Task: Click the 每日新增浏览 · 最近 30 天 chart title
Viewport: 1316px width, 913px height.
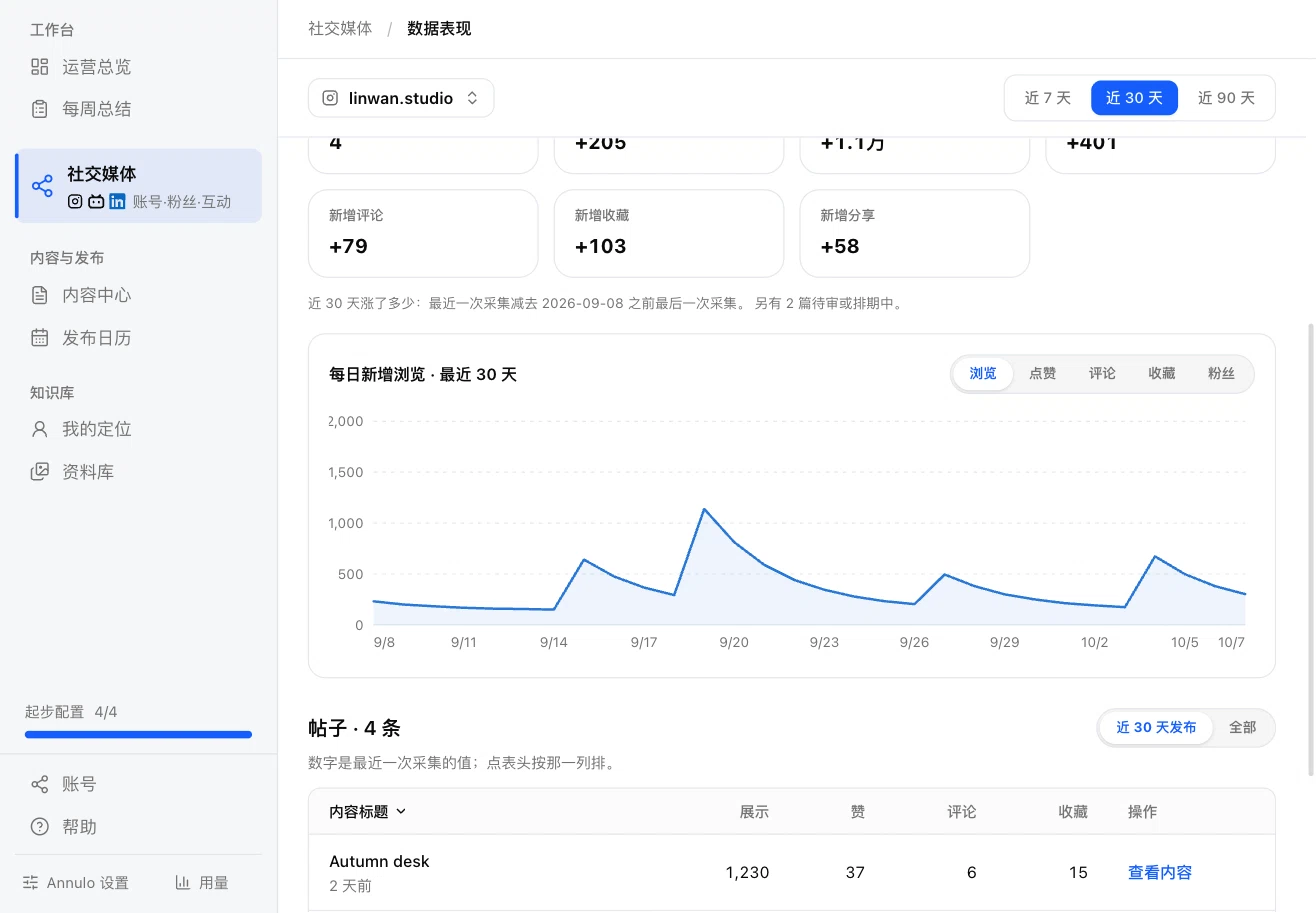Action: coord(423,374)
